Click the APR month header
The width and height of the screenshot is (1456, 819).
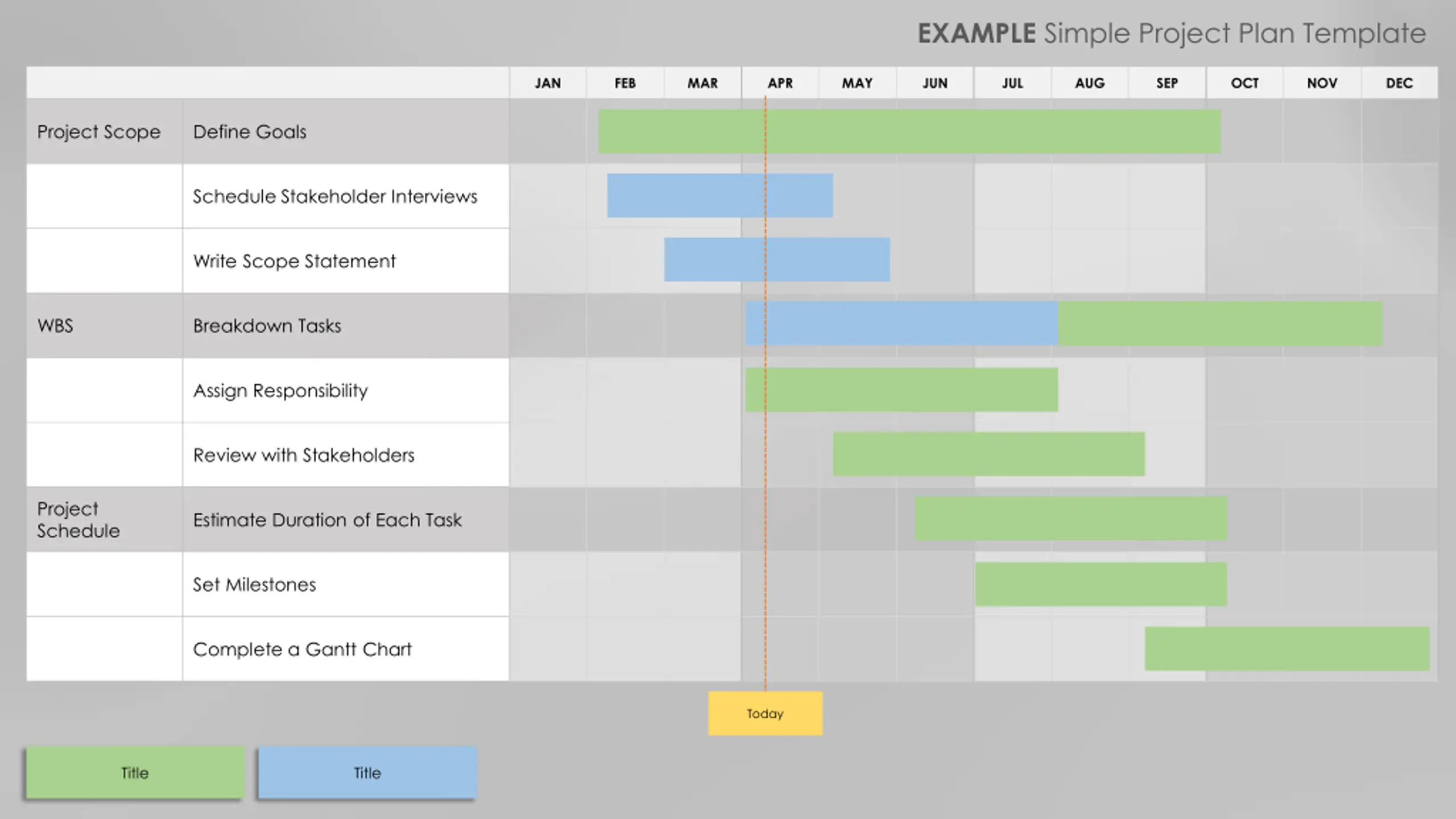click(780, 83)
